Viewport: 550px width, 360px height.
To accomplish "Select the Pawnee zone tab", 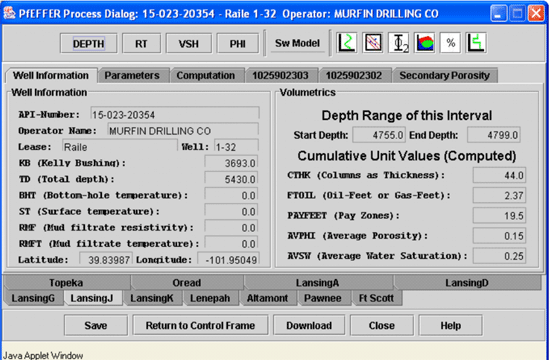I will pyautogui.click(x=323, y=298).
